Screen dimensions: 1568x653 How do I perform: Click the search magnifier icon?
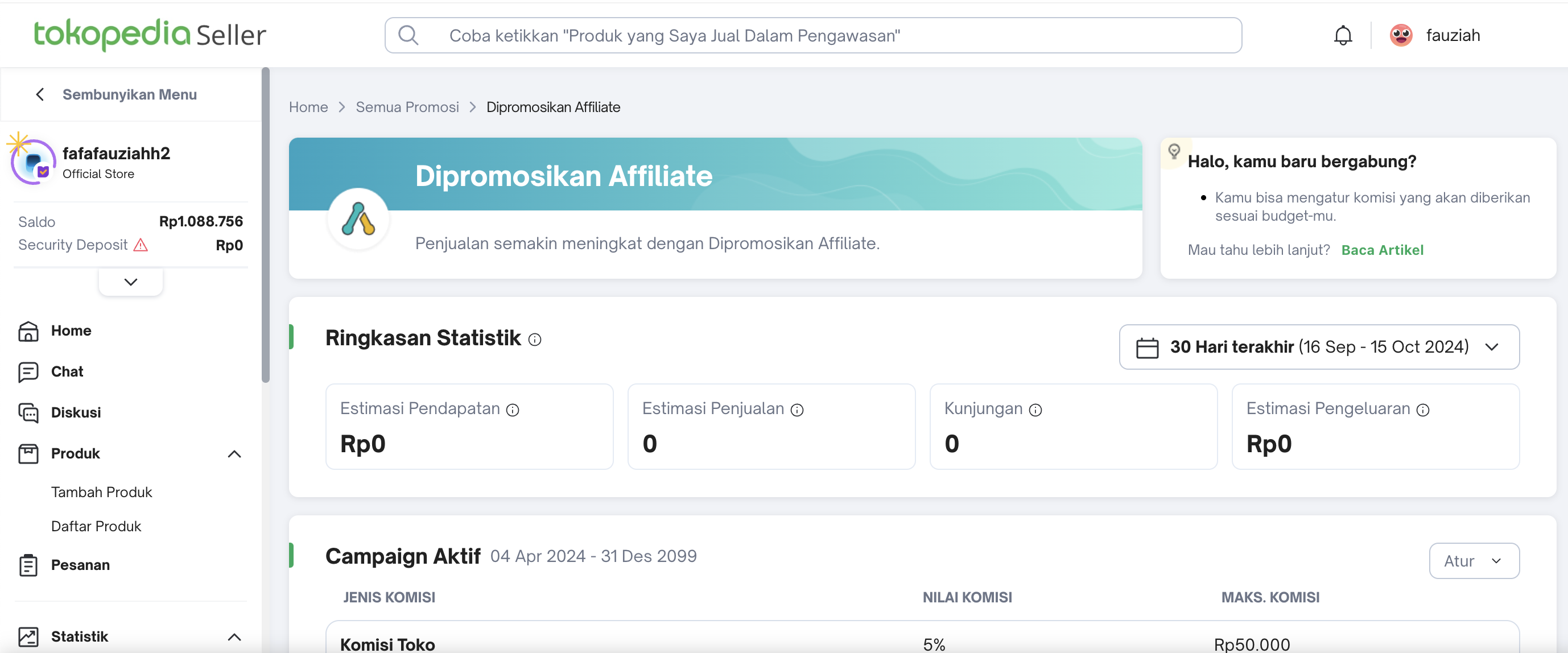pyautogui.click(x=408, y=35)
